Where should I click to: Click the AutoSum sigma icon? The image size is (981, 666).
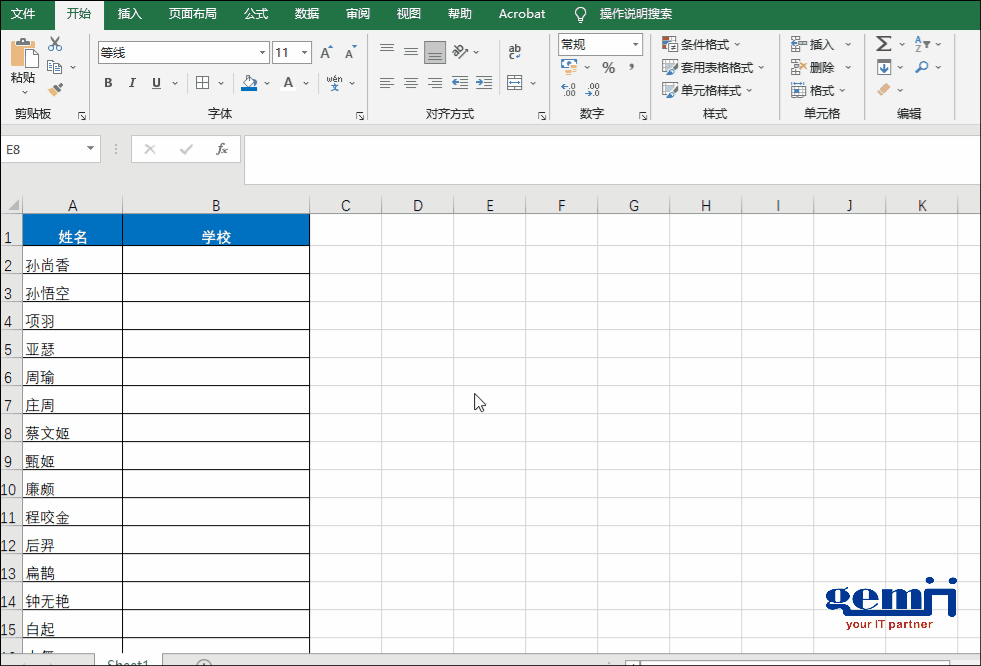(883, 44)
